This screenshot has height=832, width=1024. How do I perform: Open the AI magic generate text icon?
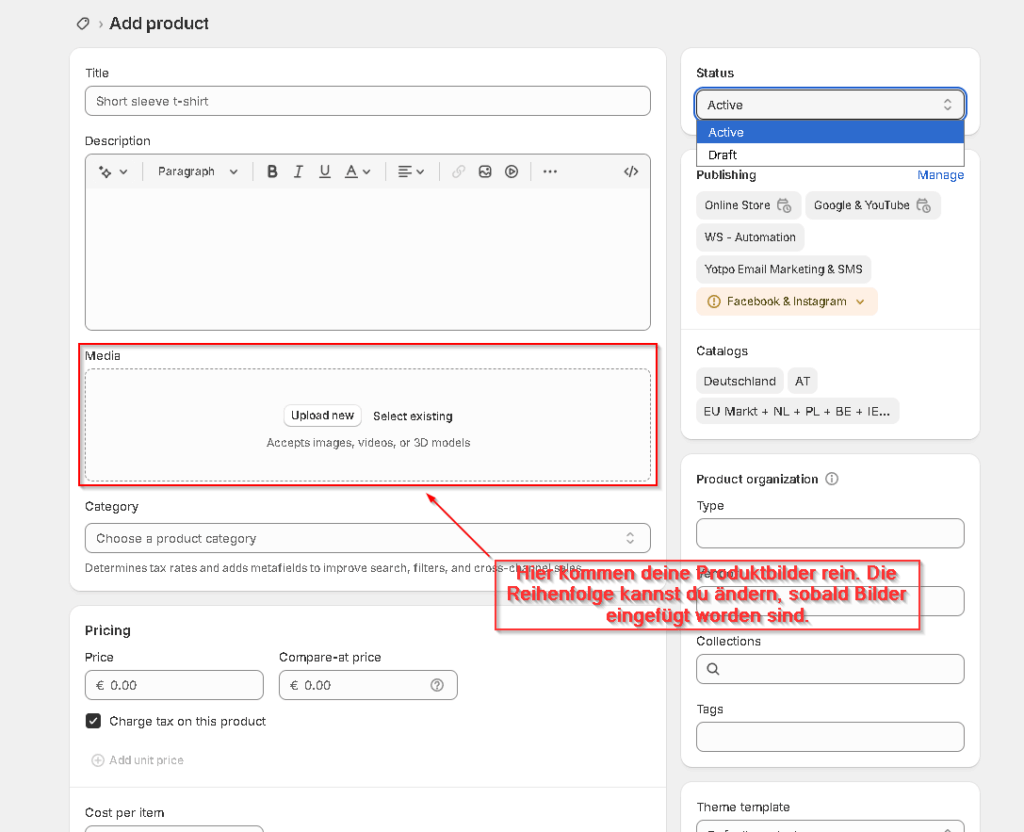pyautogui.click(x=104, y=172)
